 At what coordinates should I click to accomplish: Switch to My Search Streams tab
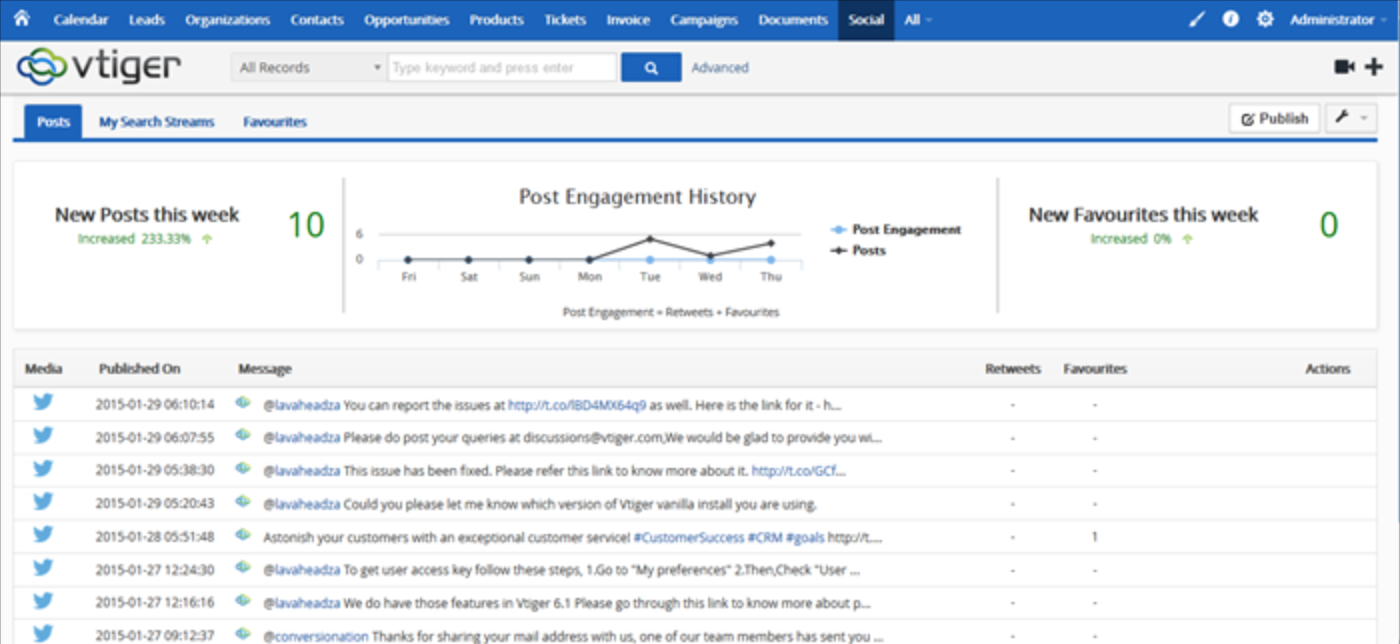[156, 122]
